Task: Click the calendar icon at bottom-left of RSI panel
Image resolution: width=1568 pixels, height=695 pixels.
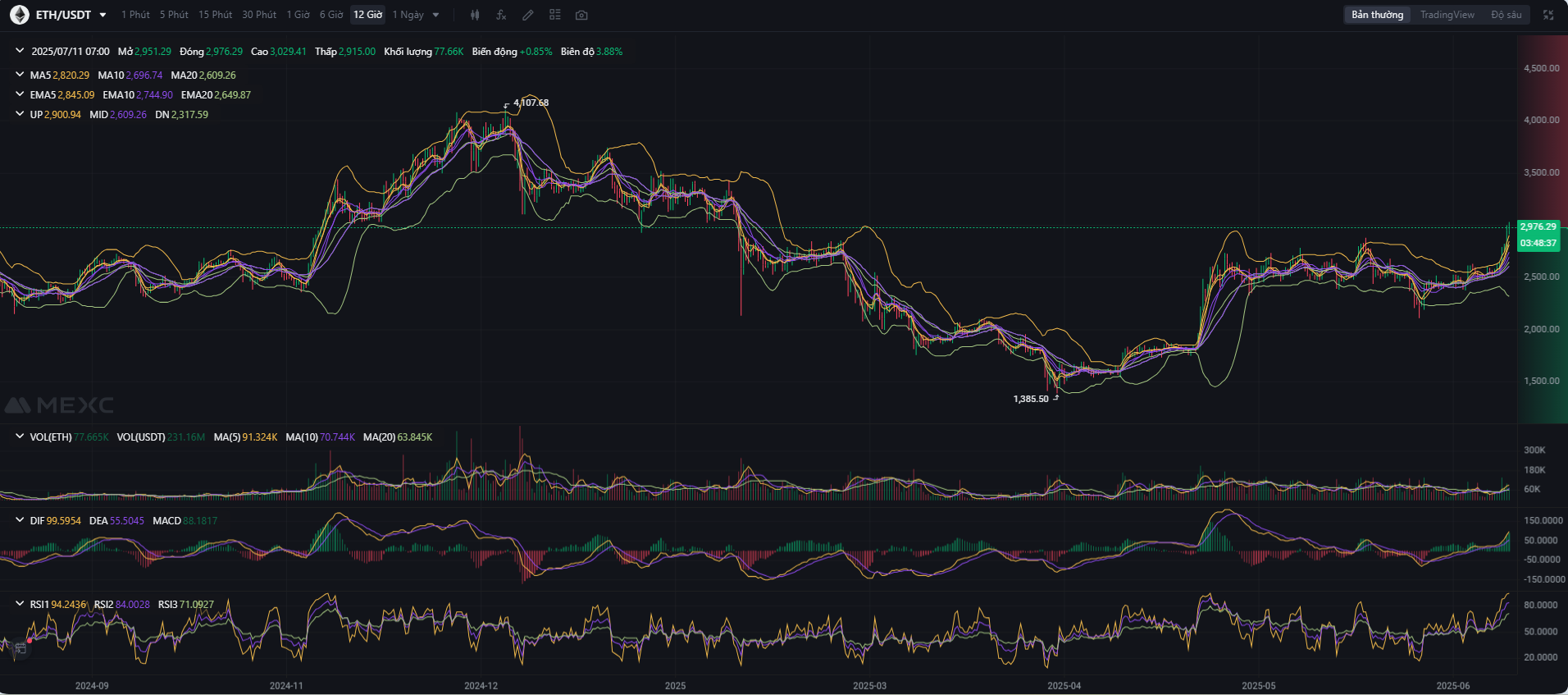Action: tap(21, 648)
